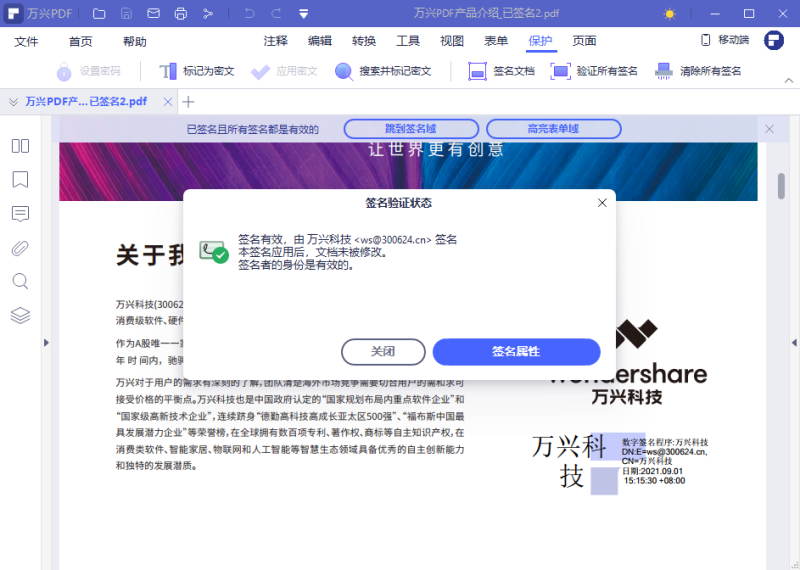This screenshot has width=800, height=570.
Task: Click the share icon in title bar
Action: tap(208, 14)
